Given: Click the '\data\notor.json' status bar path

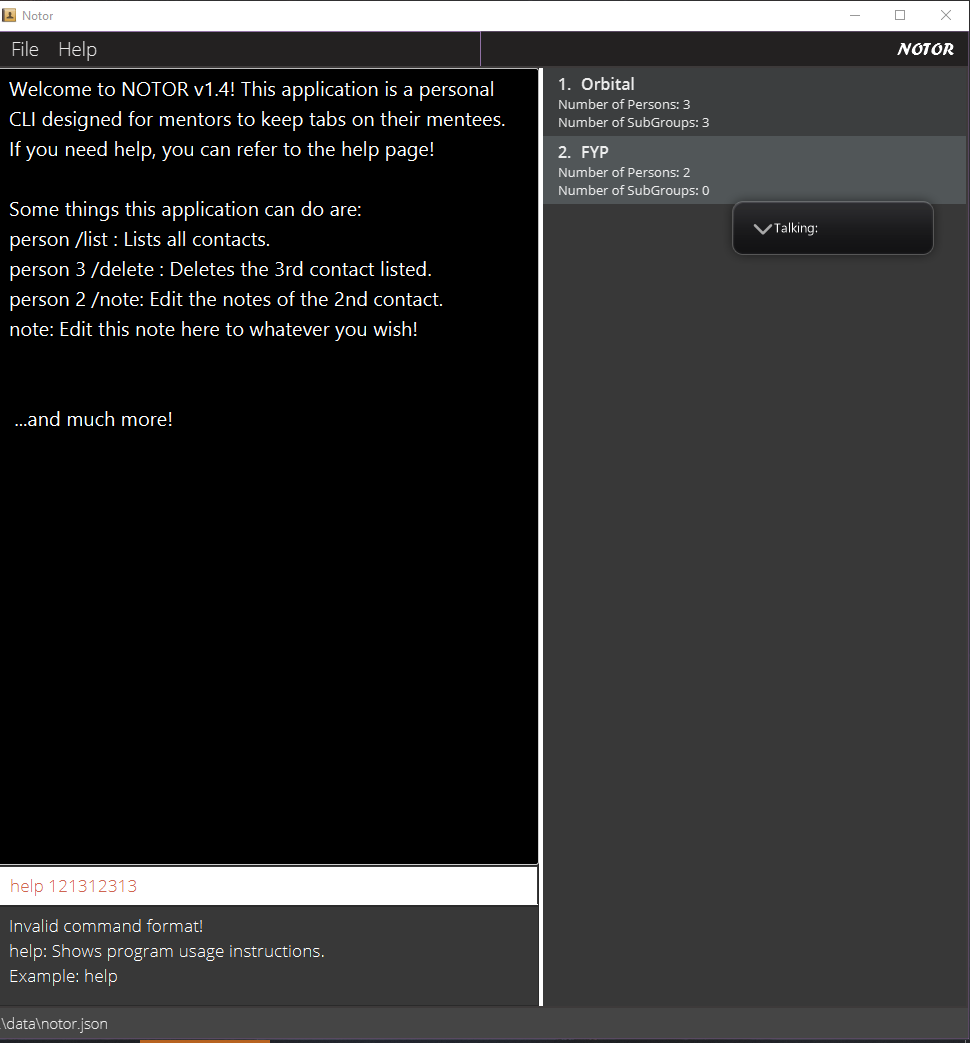Looking at the screenshot, I should point(54,1024).
